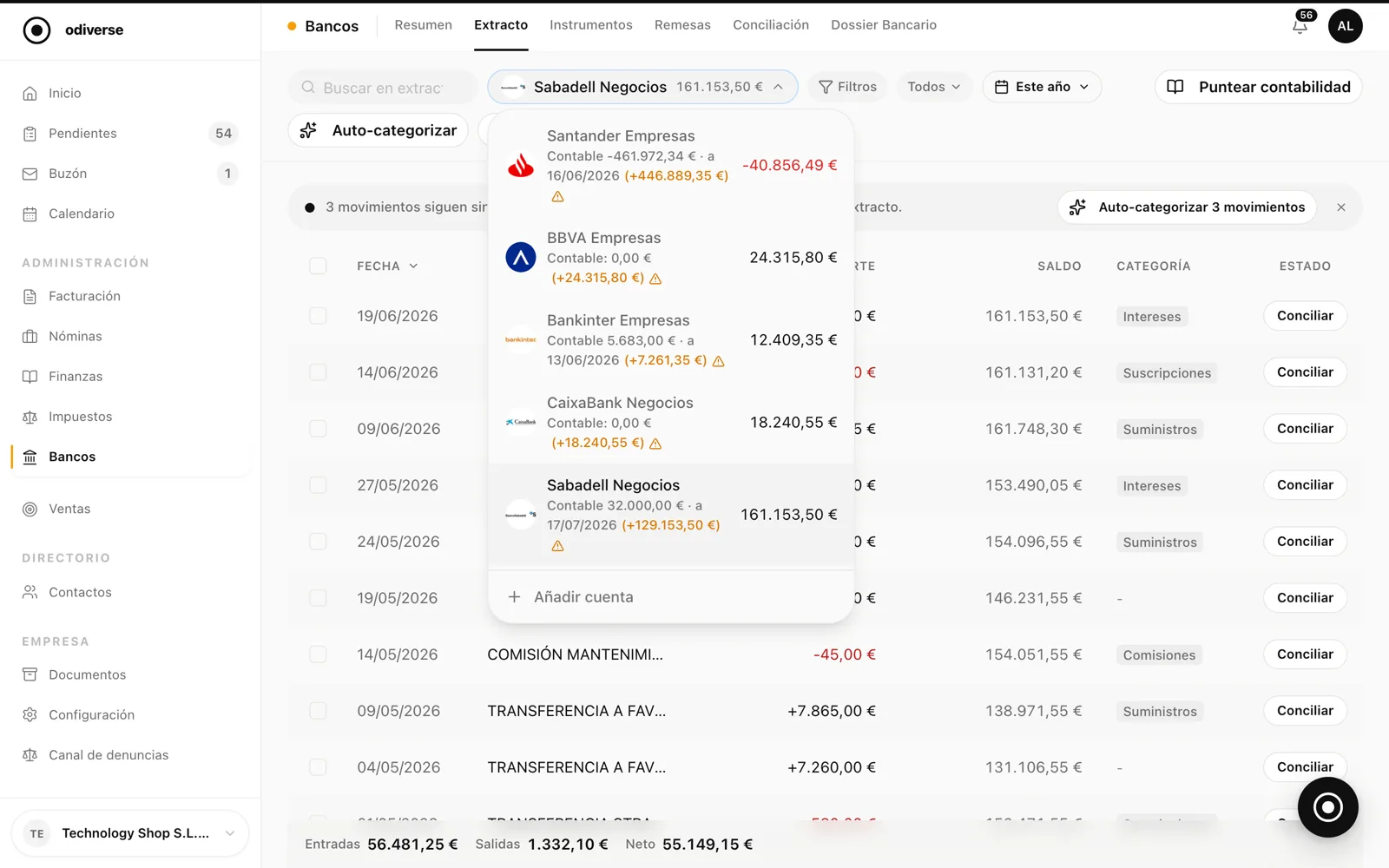Check the 14/05/2026 movement checkbox
Image resolution: width=1389 pixels, height=868 pixels.
click(x=318, y=654)
